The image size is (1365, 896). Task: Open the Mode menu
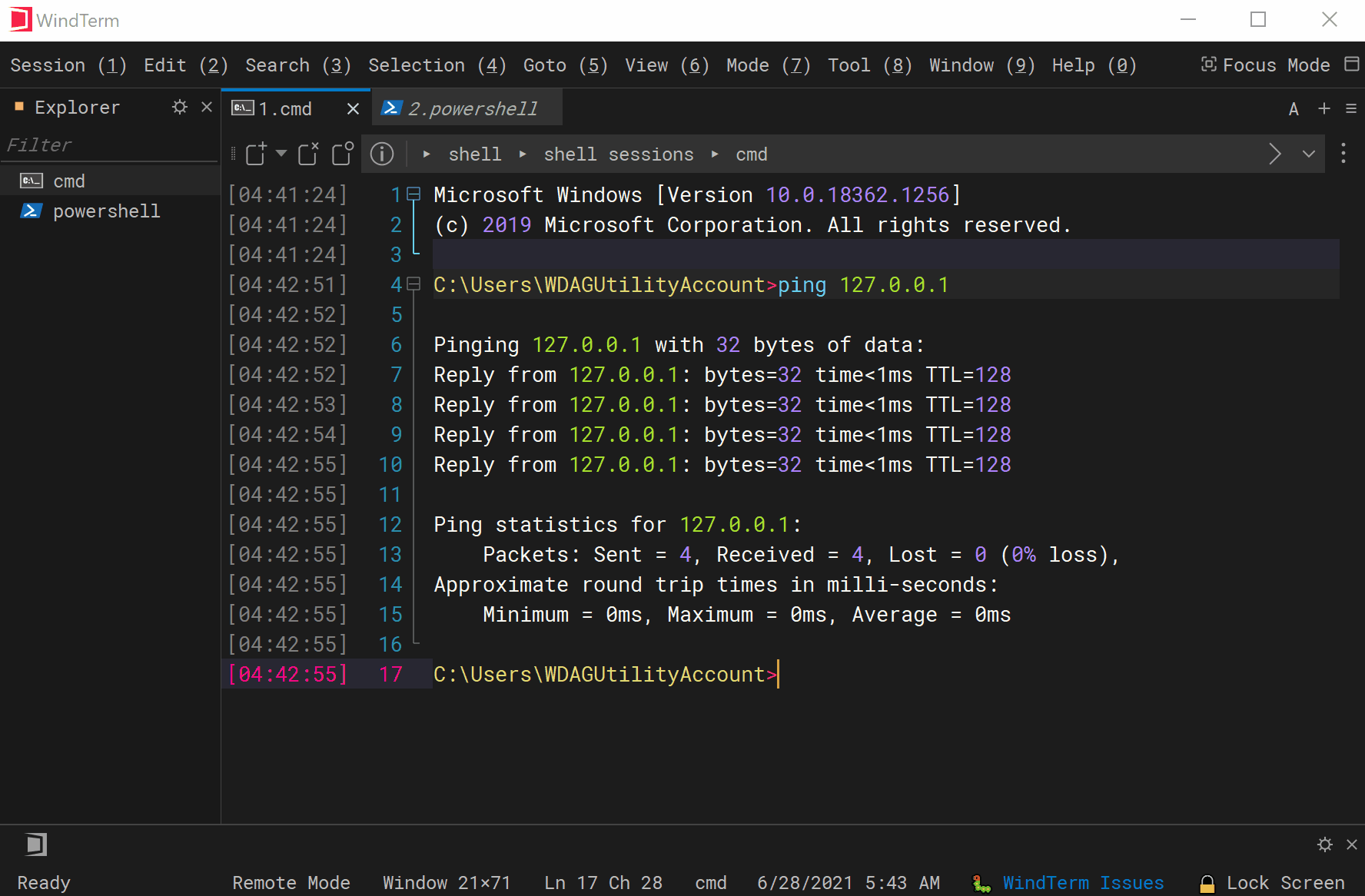tap(769, 65)
